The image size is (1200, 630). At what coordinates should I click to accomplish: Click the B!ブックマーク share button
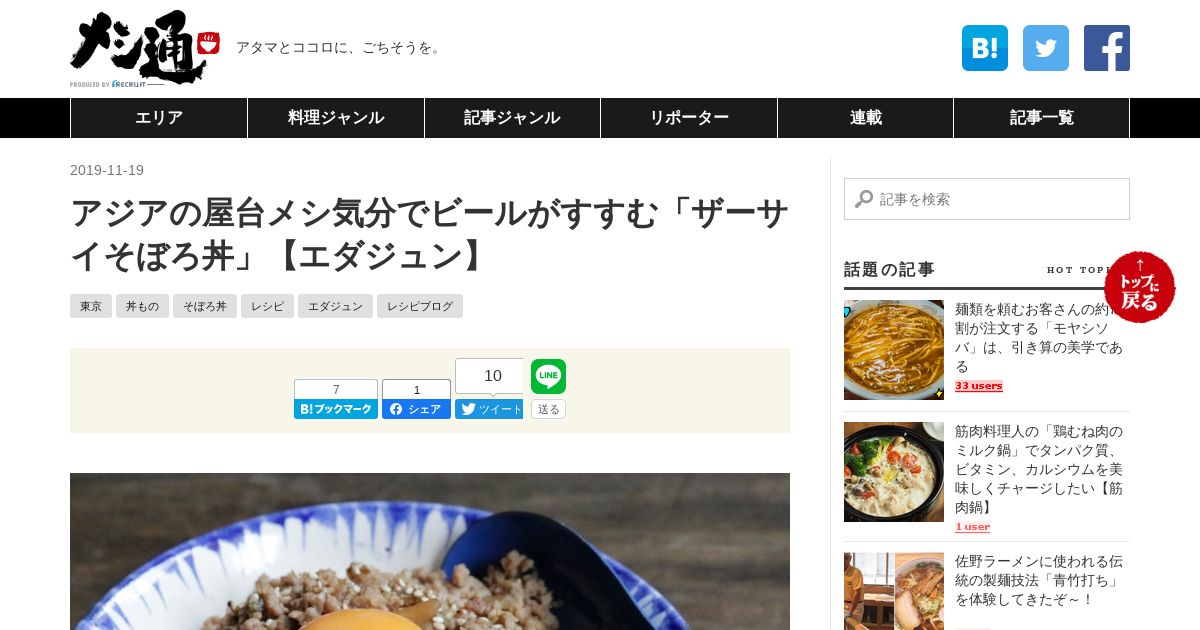coord(336,409)
